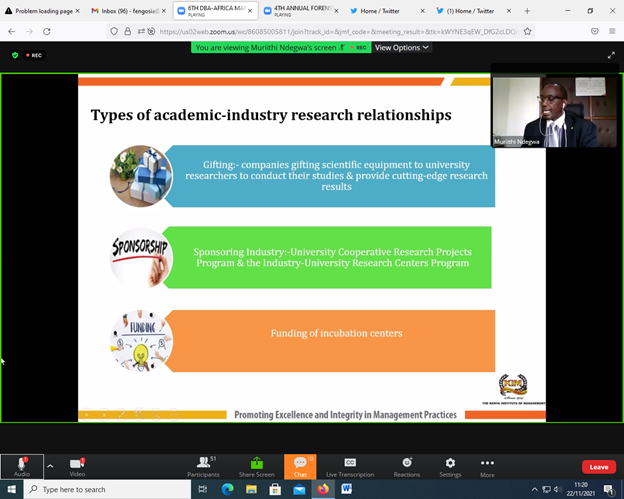Open the Participants panel

tap(202, 465)
